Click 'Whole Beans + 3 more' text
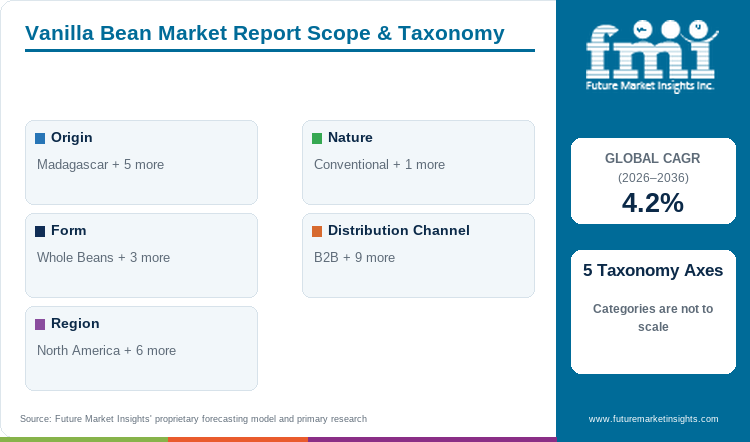 coord(103,257)
